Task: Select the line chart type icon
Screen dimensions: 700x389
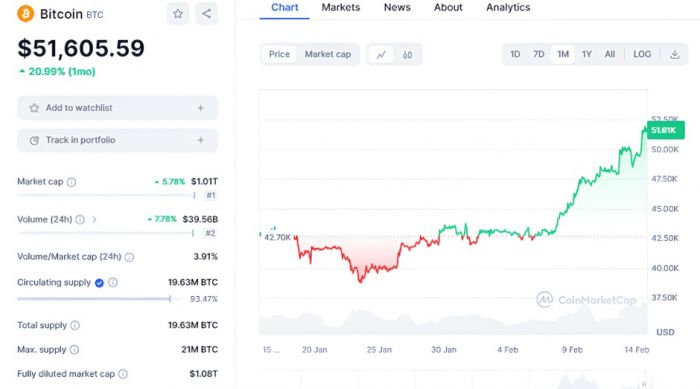Action: pyautogui.click(x=381, y=54)
